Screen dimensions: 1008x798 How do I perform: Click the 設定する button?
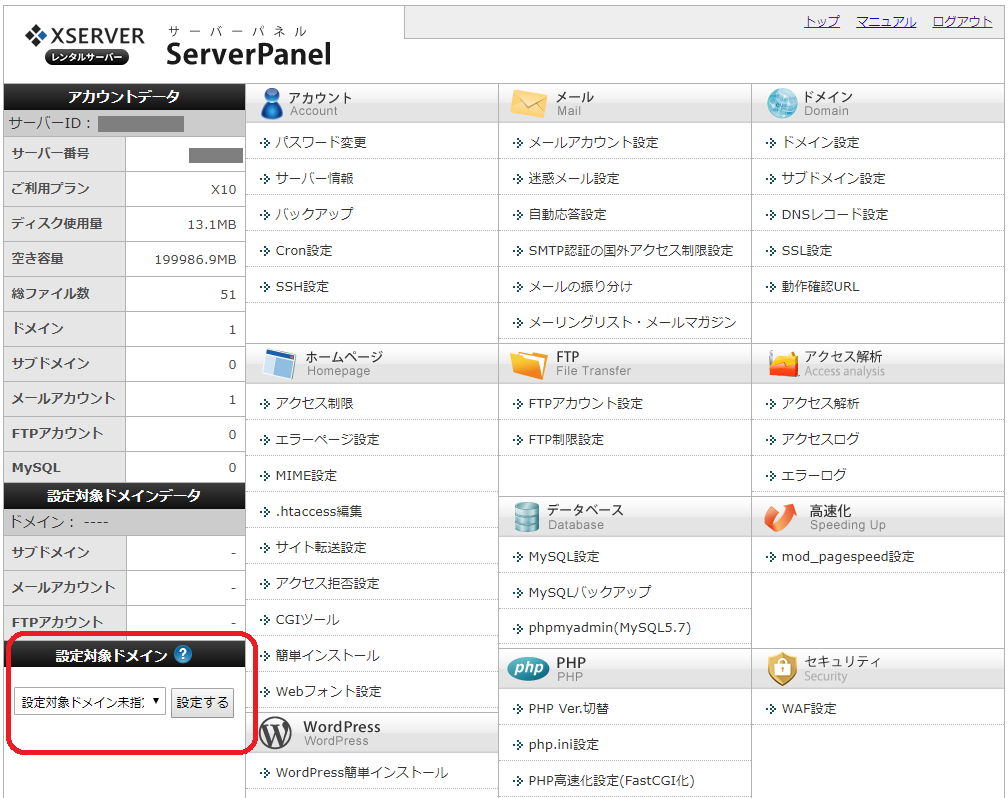pyautogui.click(x=202, y=702)
